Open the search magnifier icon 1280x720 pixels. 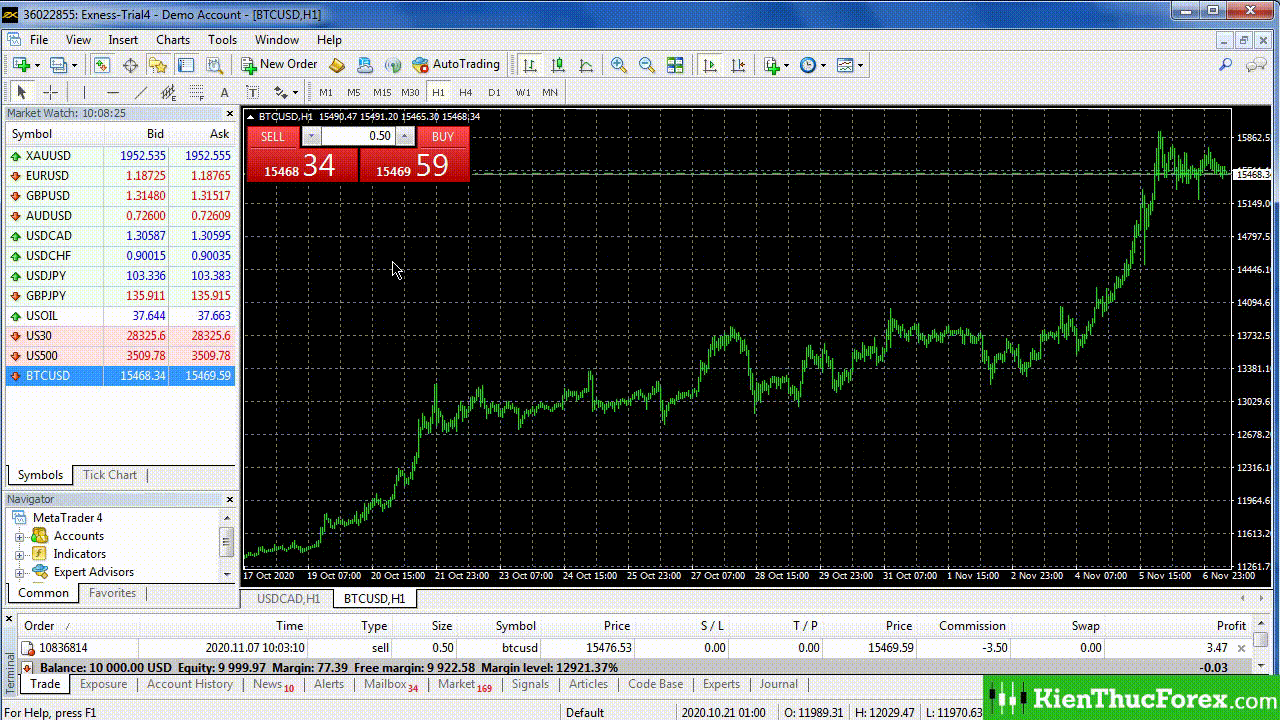[1225, 65]
